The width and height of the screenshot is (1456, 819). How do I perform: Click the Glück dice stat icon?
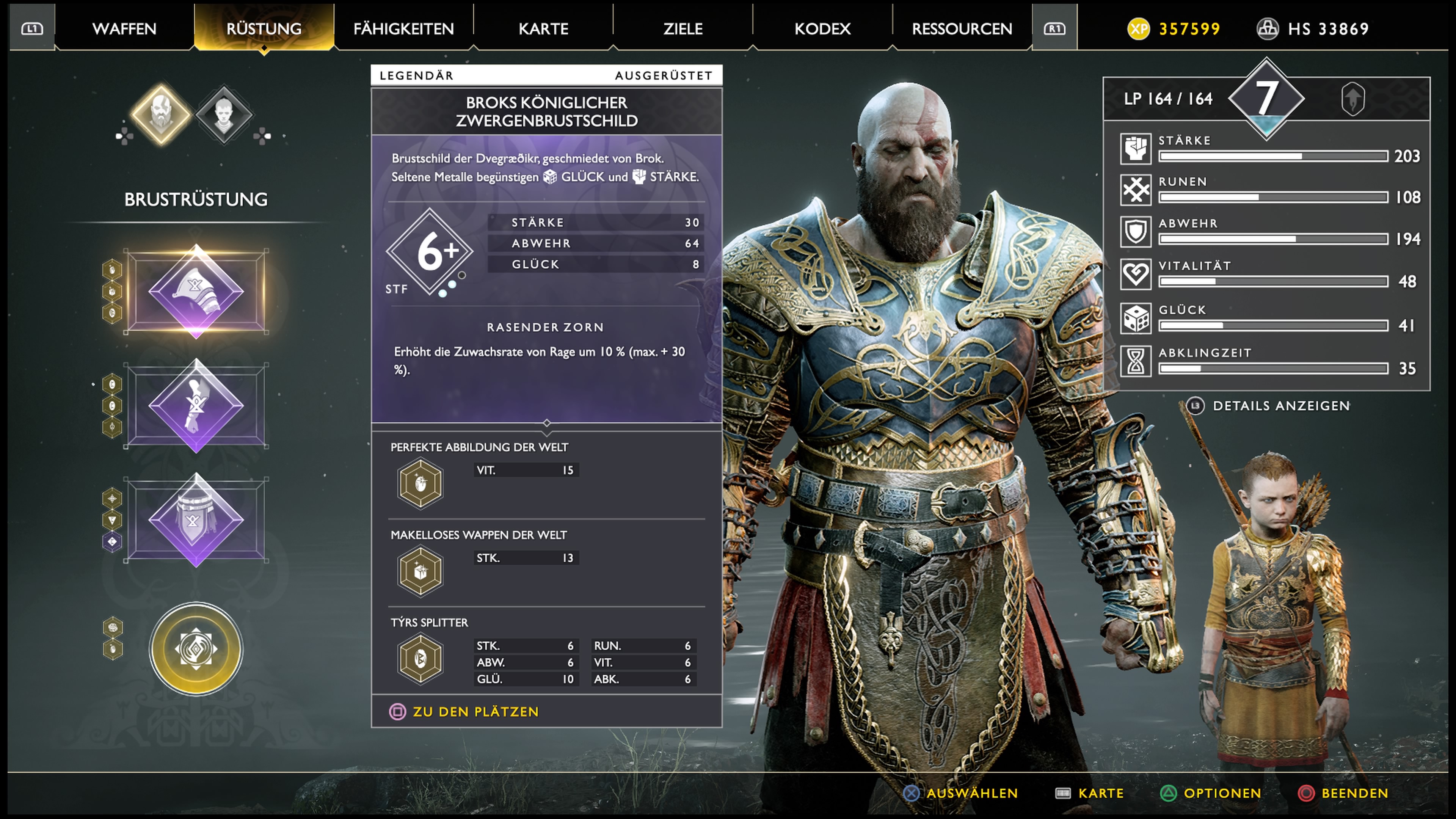click(1136, 318)
